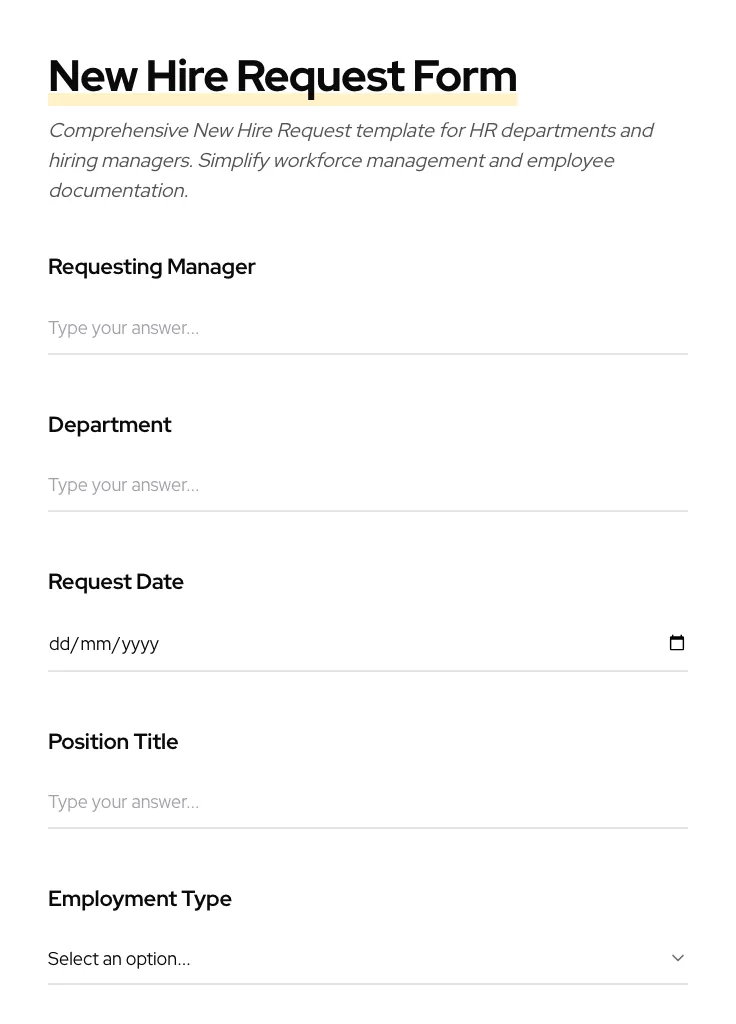Click the Requesting Manager label

coord(152,267)
